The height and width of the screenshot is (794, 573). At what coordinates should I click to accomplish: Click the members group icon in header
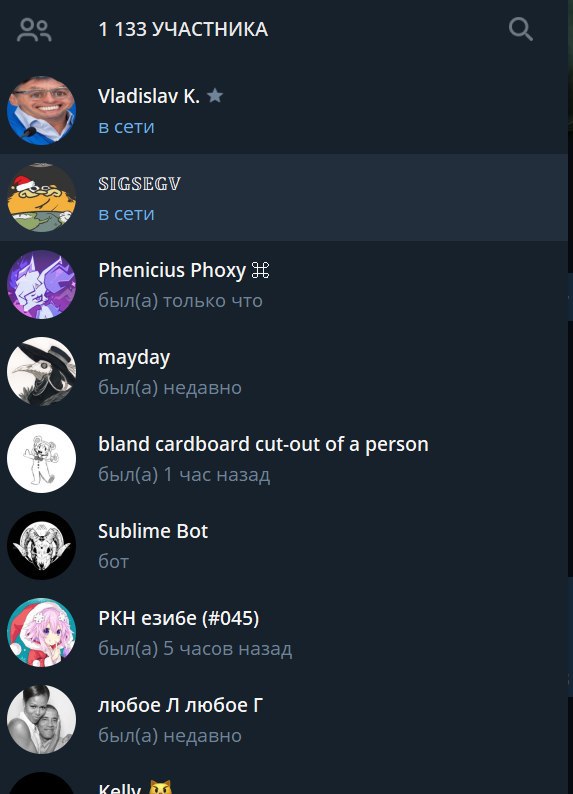(x=34, y=30)
